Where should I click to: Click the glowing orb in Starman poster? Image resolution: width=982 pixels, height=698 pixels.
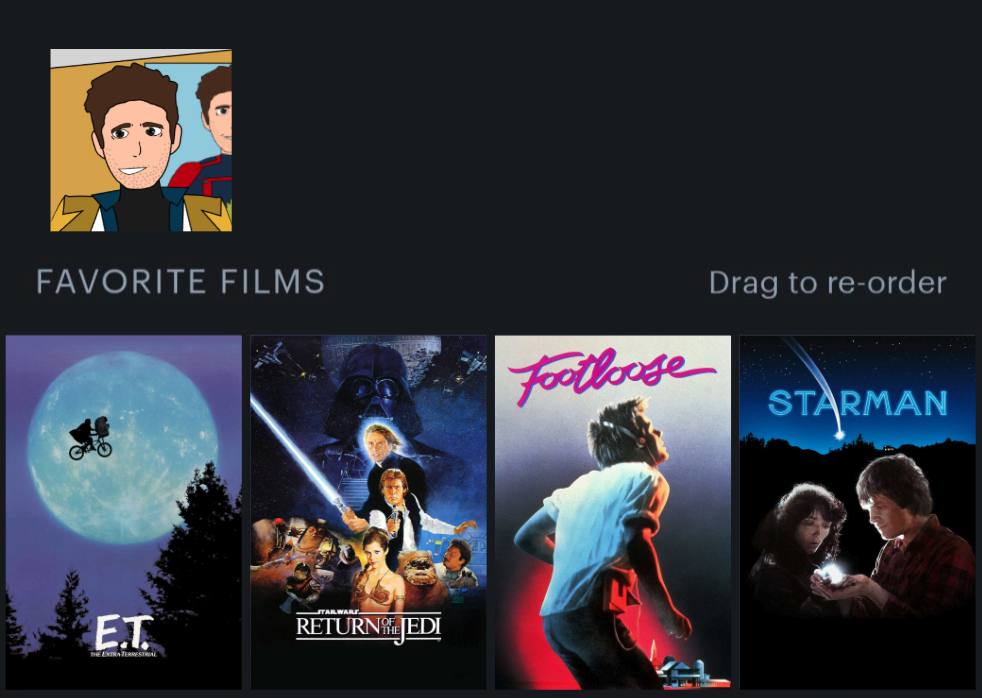[x=832, y=573]
